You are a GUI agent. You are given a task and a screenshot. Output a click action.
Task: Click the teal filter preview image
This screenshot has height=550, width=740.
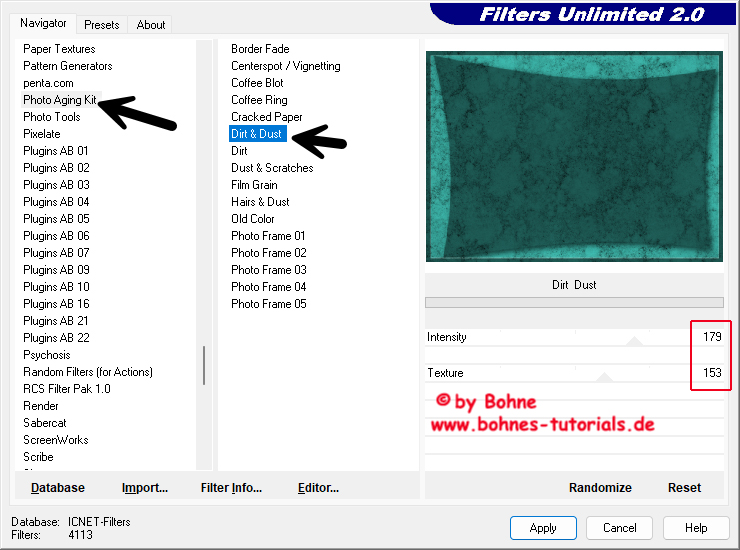point(574,157)
